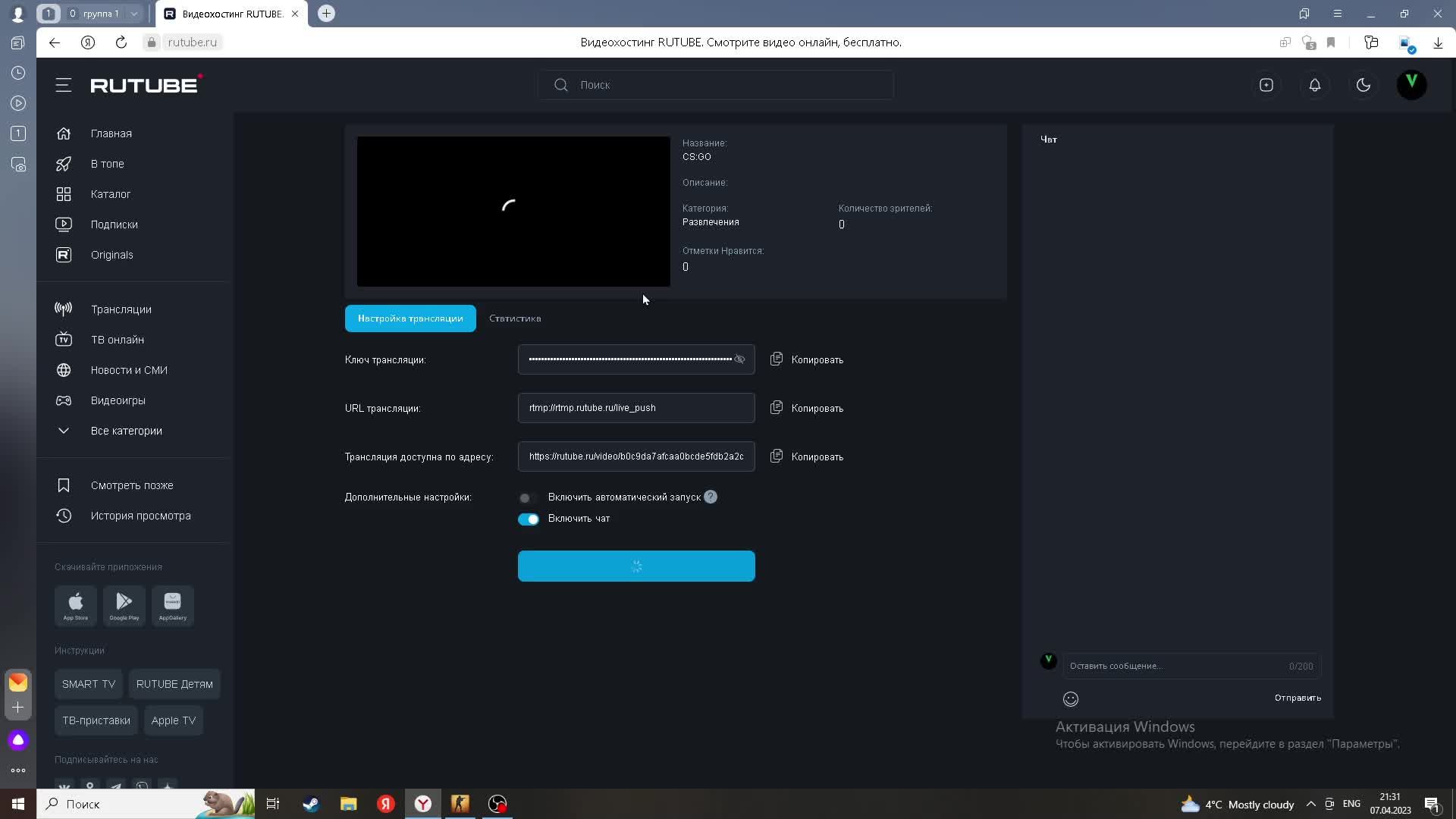Expand the "Все категории" list

pyautogui.click(x=126, y=431)
